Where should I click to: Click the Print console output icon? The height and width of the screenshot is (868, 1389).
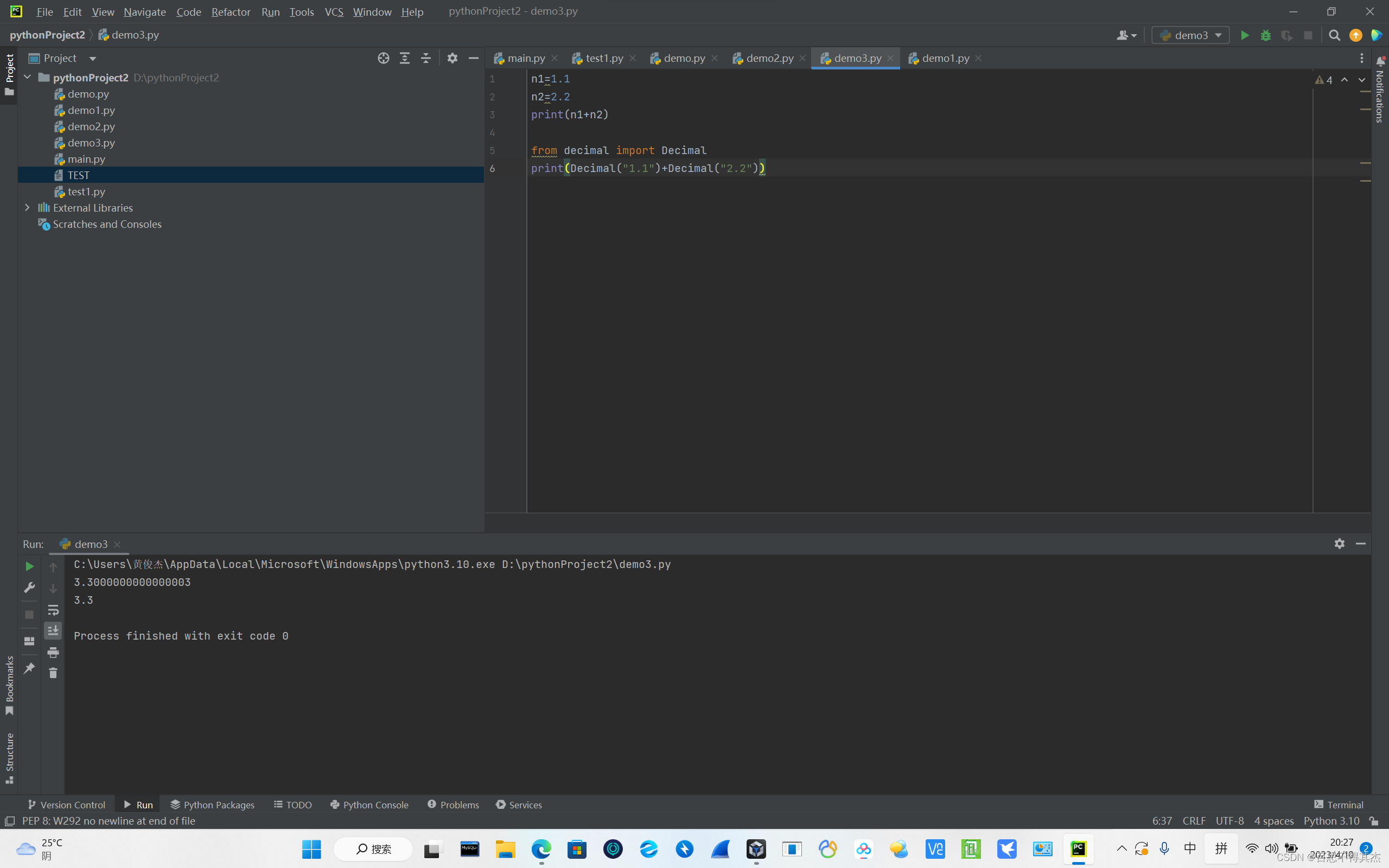[53, 652]
